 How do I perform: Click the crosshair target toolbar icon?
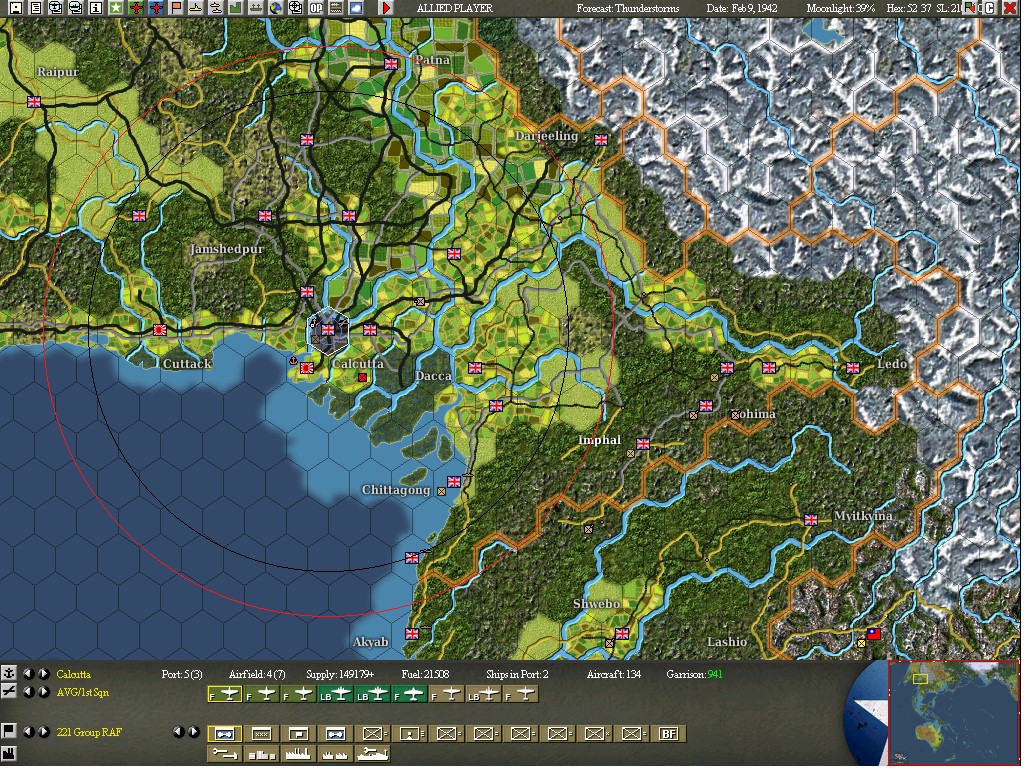[295, 8]
